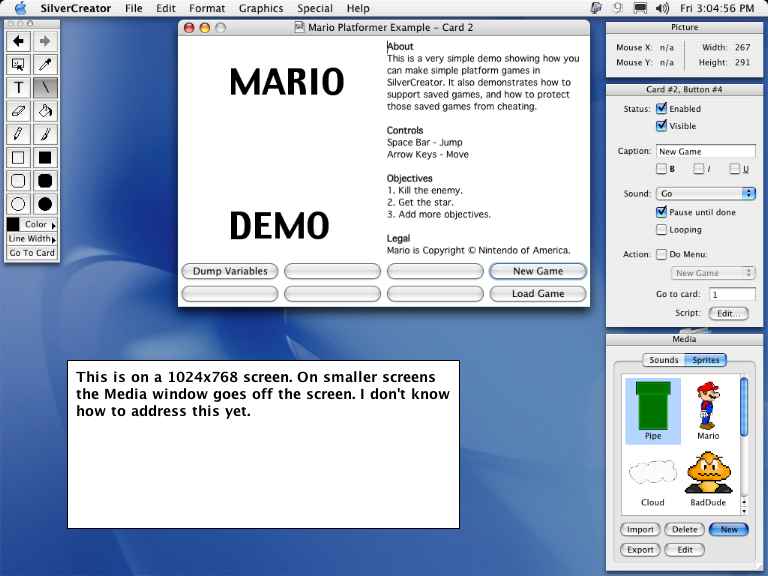Click the Import button in Media panel

[640, 529]
